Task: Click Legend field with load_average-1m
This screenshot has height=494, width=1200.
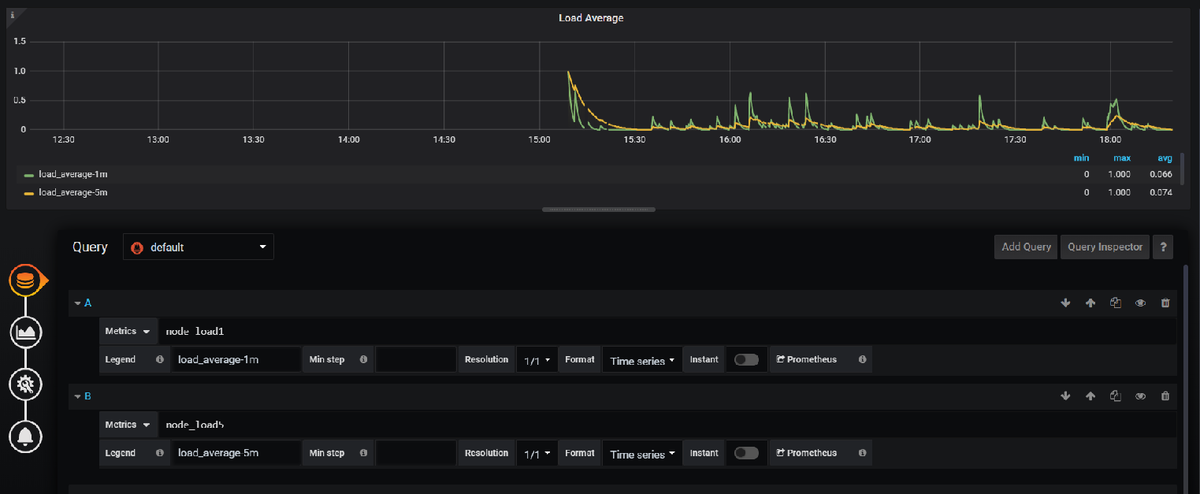Action: [236, 360]
